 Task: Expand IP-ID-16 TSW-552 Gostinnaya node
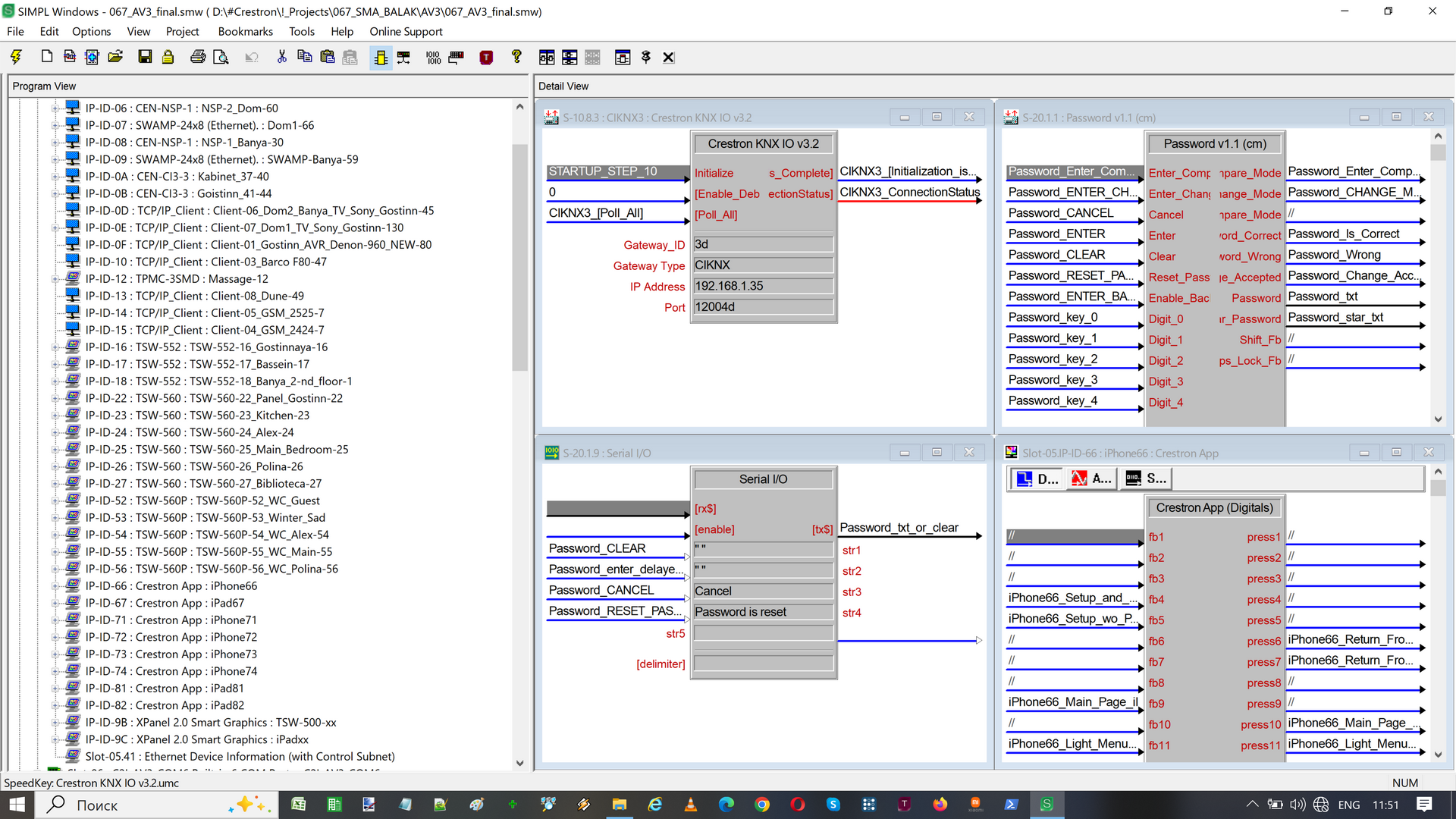55,347
